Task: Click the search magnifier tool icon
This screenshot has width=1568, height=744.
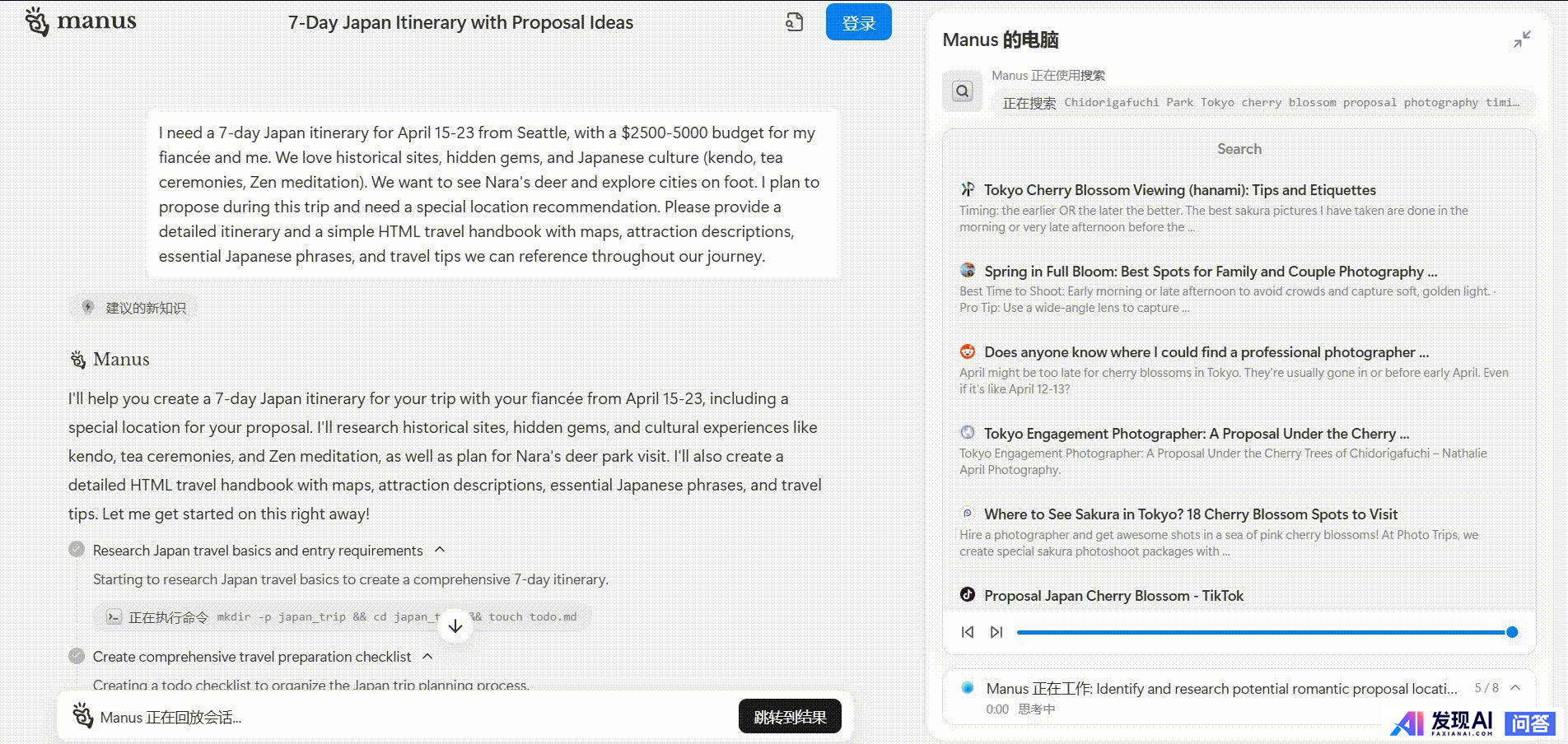Action: (x=962, y=91)
